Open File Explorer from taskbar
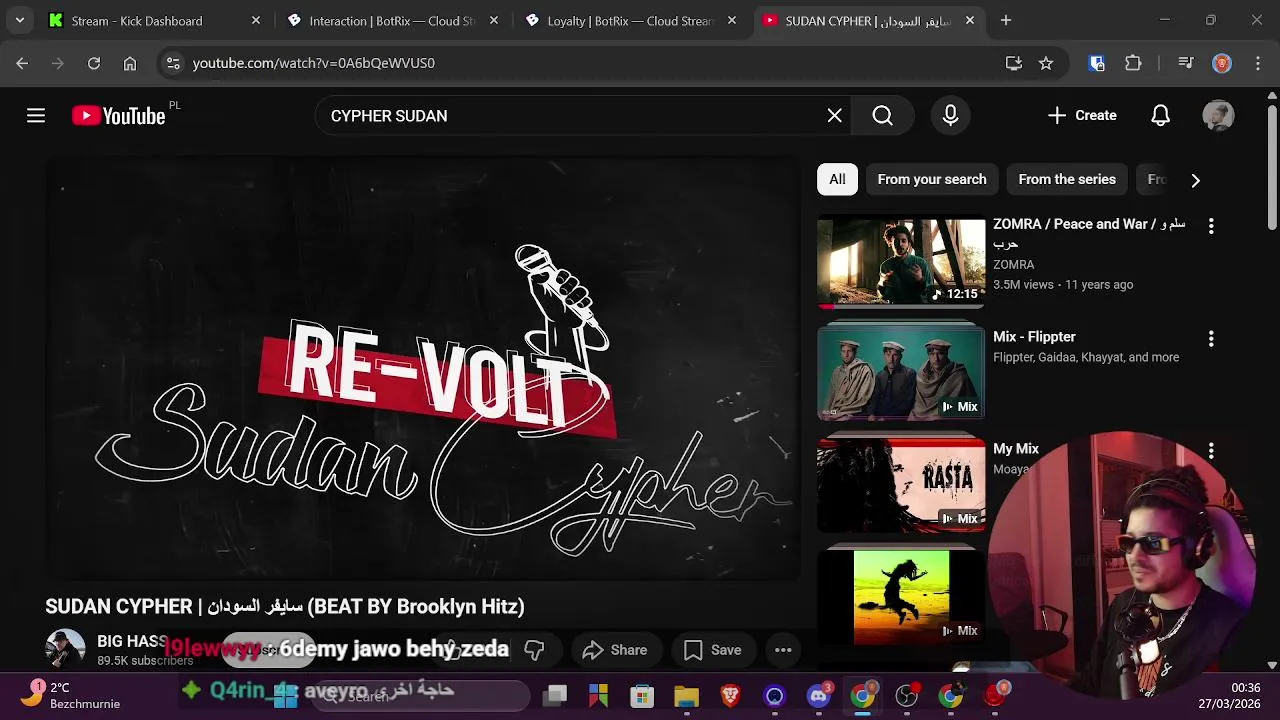This screenshot has width=1280, height=720. (x=686, y=696)
